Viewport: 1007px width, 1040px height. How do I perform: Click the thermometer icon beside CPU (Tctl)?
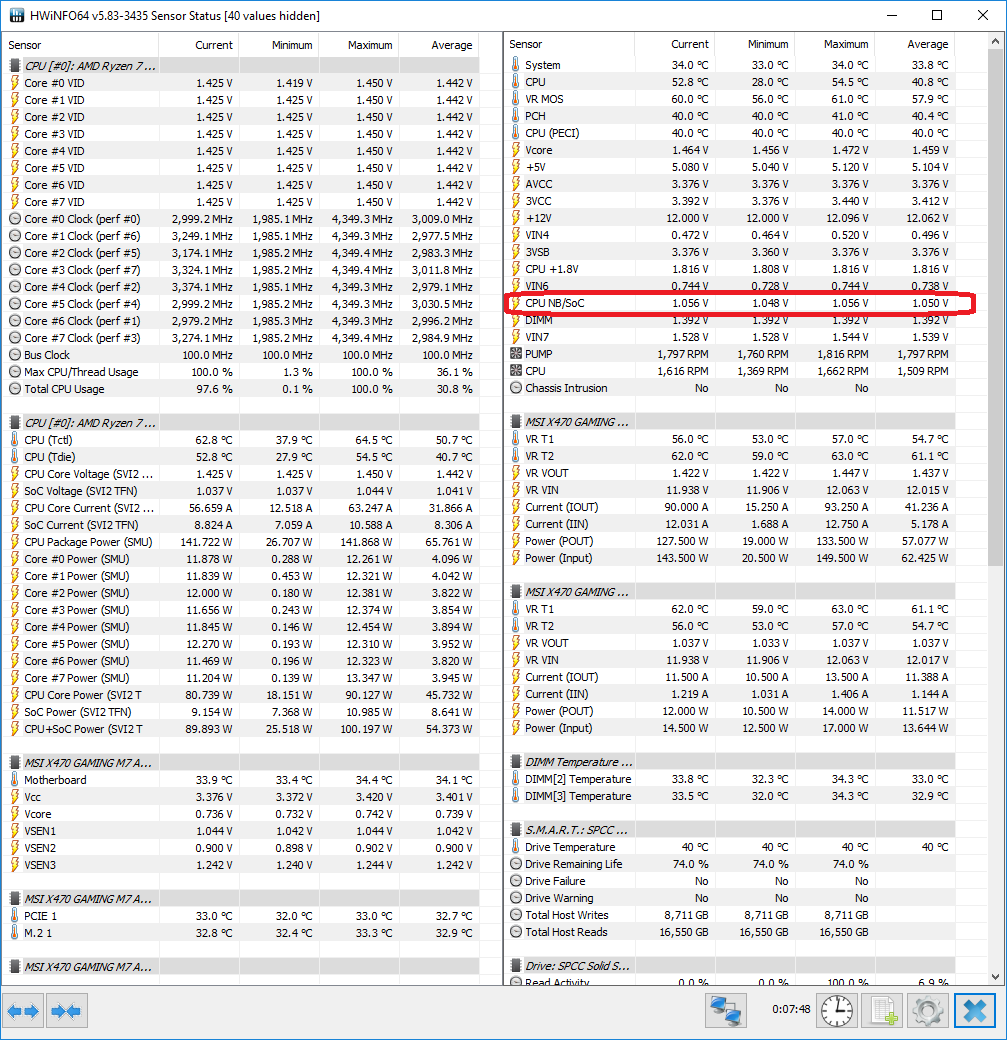[x=15, y=440]
